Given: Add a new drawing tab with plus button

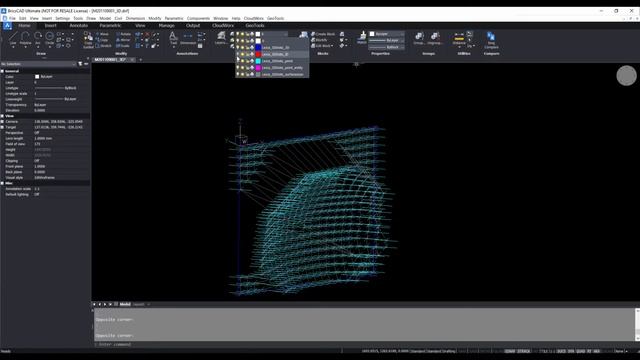Looking at the screenshot, I should (x=140, y=60).
